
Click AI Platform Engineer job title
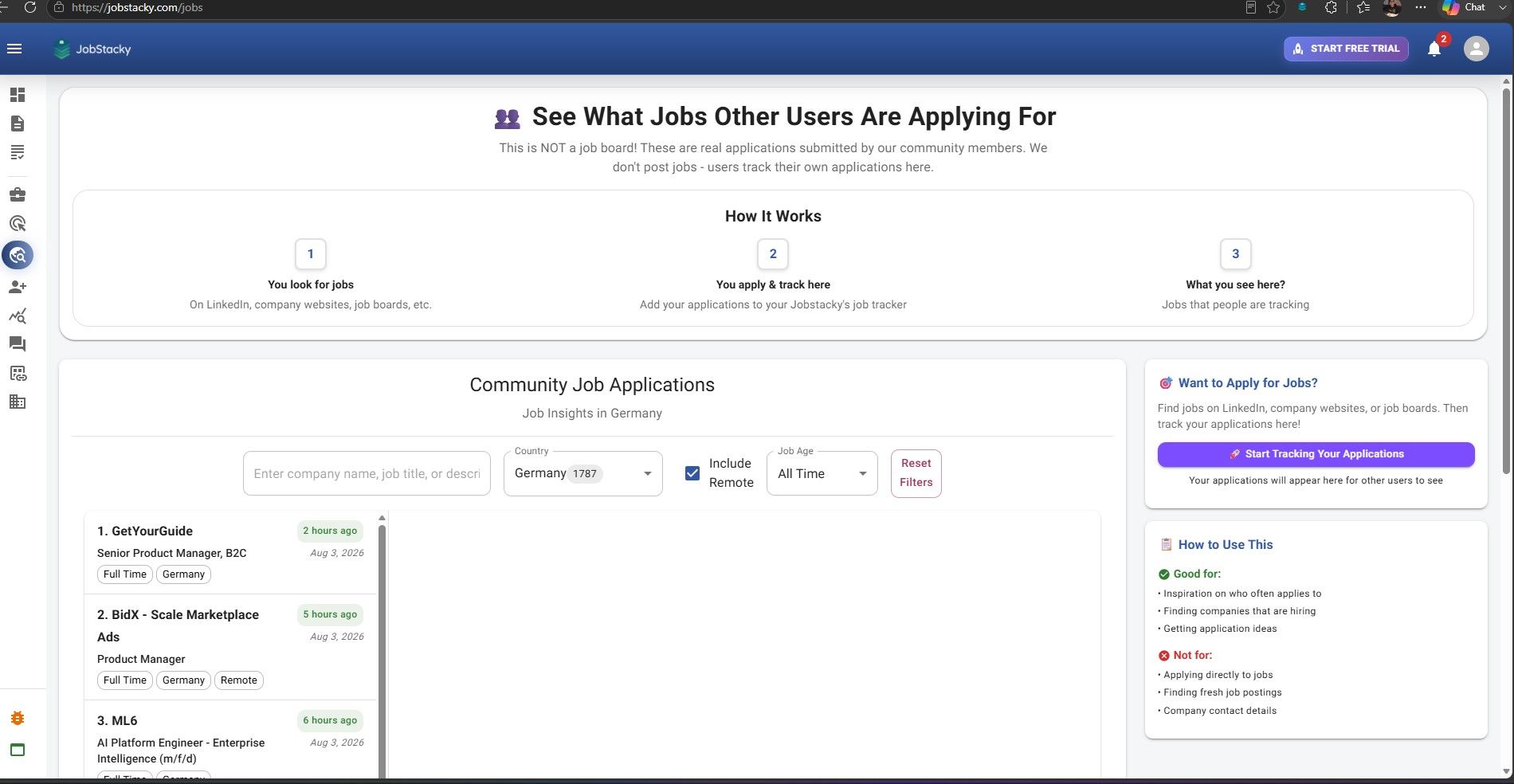point(181,751)
